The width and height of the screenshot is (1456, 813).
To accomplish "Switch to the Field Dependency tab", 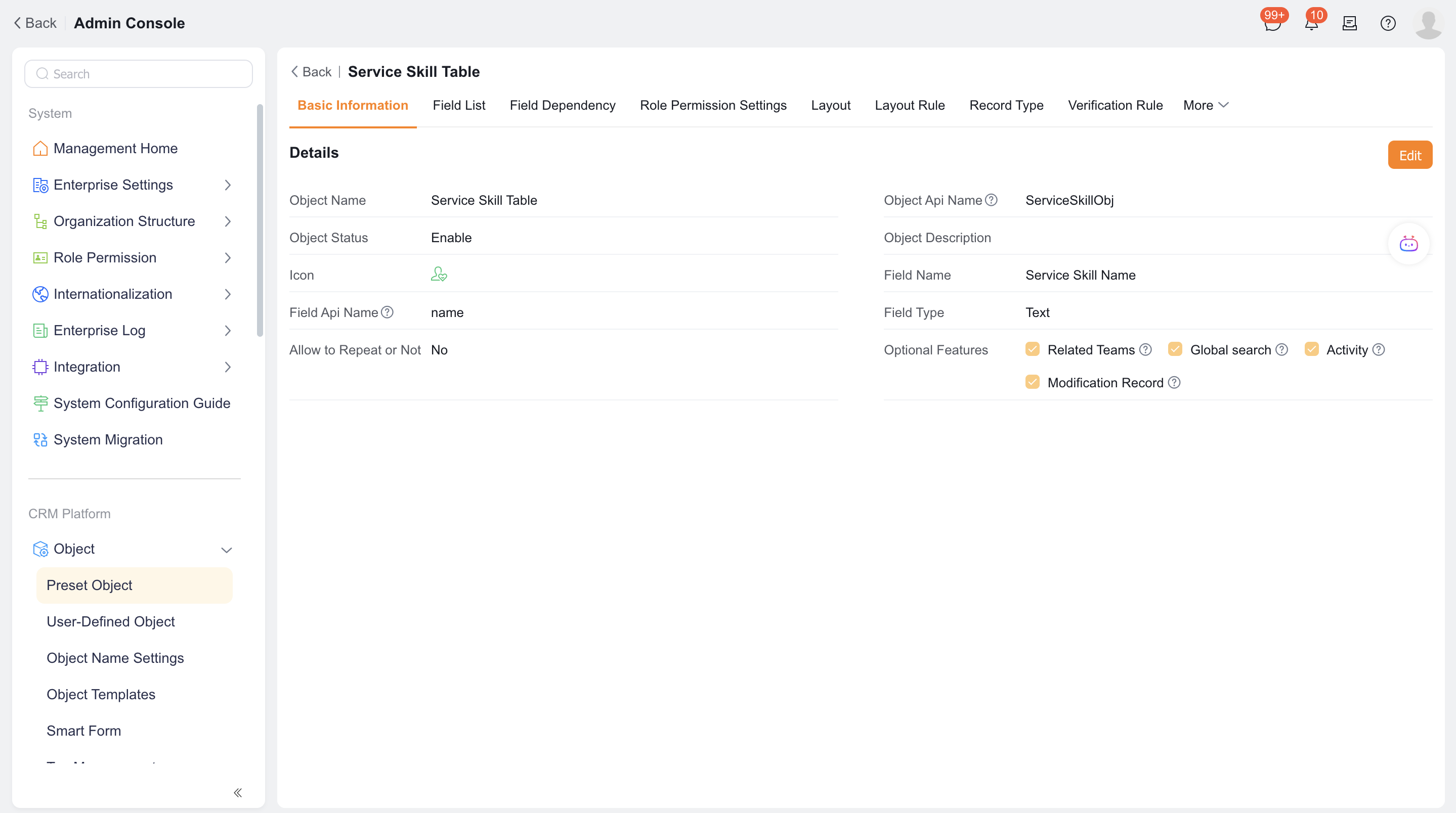I will click(x=563, y=106).
